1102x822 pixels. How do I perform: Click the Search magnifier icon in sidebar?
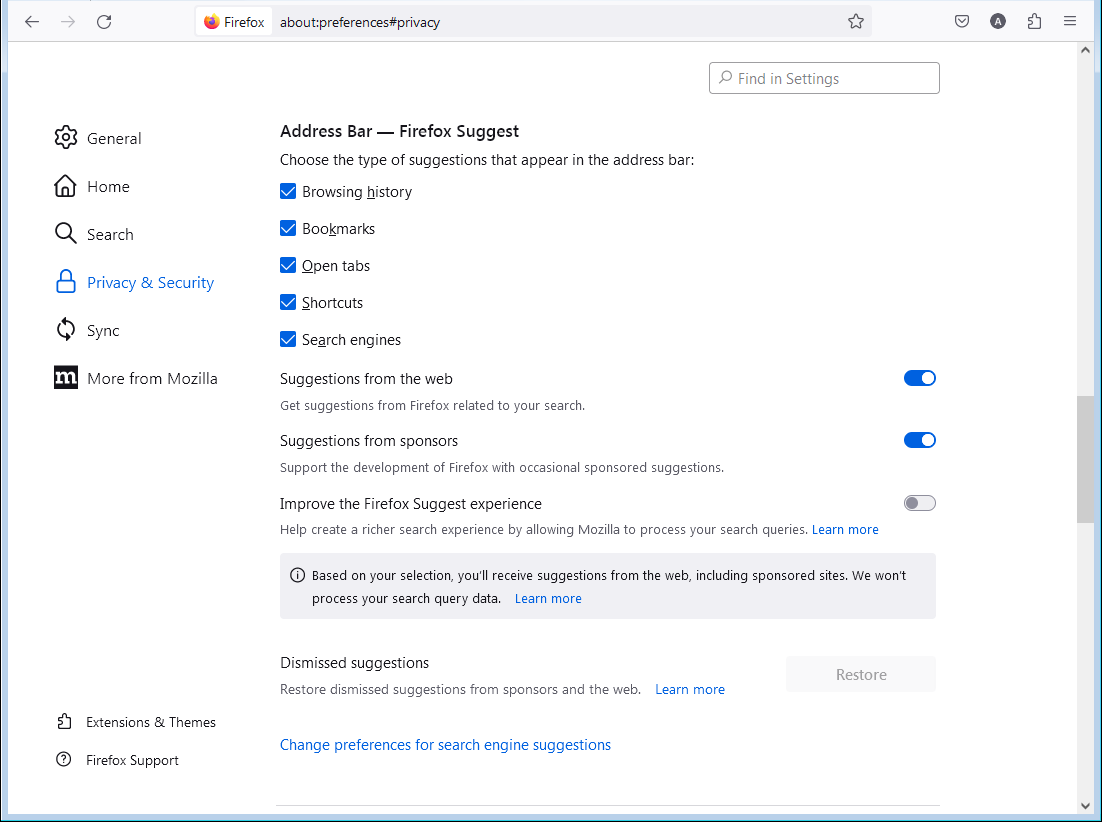(65, 233)
